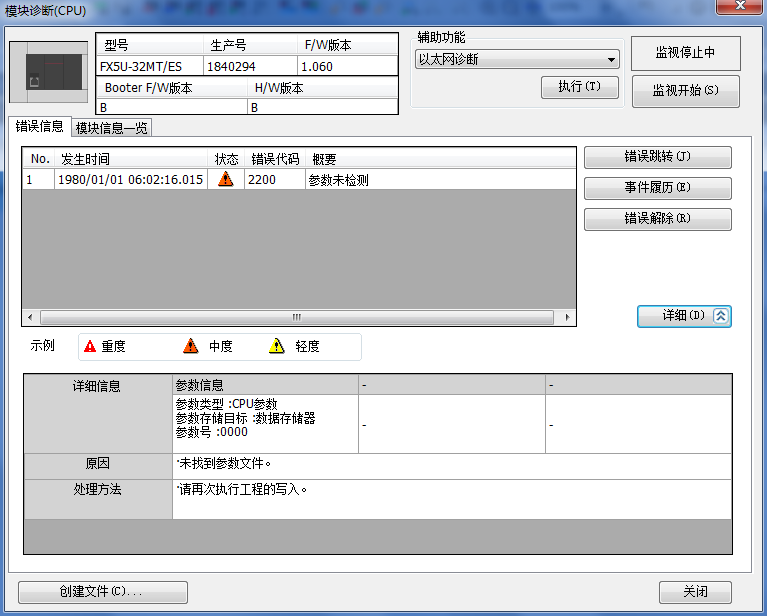The image size is (767, 616).
Task: Collapse the 详细 details section
Action: (684, 315)
